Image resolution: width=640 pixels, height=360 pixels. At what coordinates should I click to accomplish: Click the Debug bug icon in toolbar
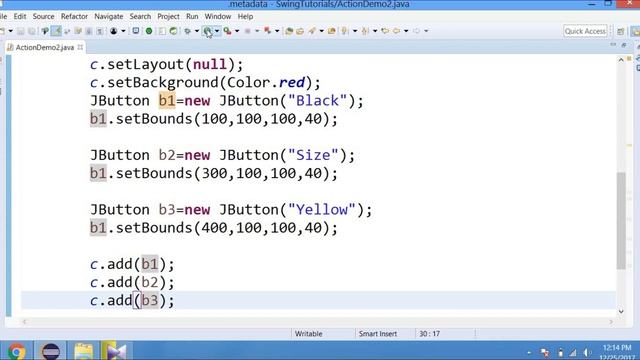(x=188, y=31)
